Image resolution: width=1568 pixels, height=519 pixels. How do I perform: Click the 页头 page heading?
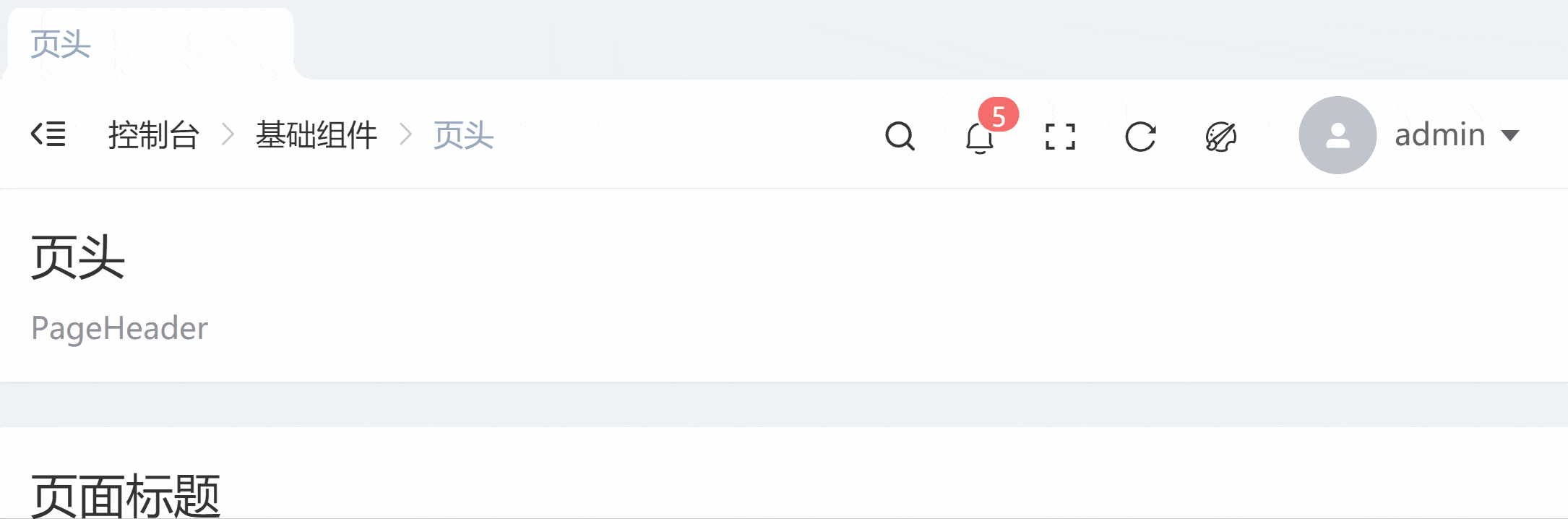click(x=78, y=257)
